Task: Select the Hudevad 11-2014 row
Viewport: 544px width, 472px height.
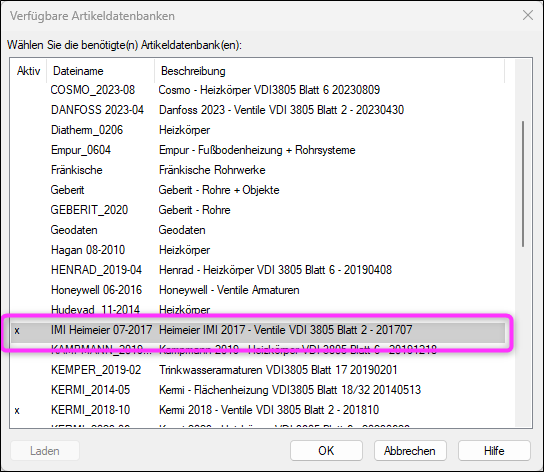Action: [x=257, y=310]
